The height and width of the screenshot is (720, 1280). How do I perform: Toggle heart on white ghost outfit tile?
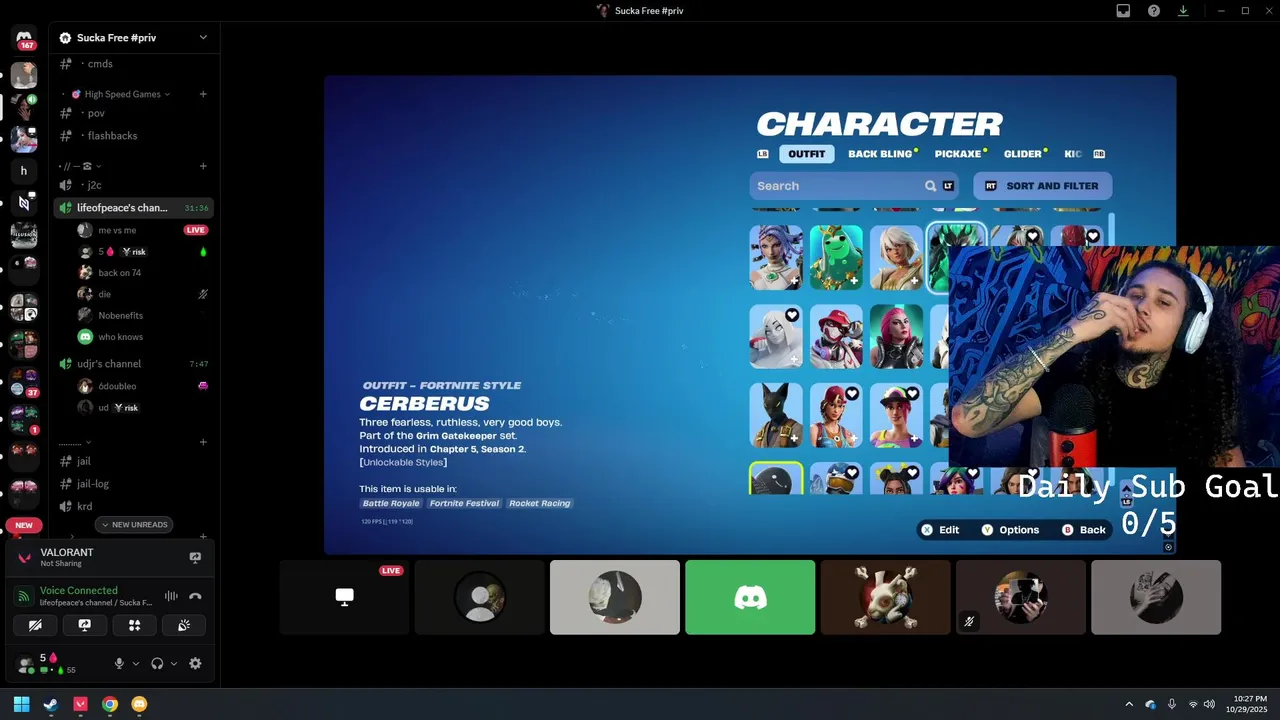tap(792, 316)
